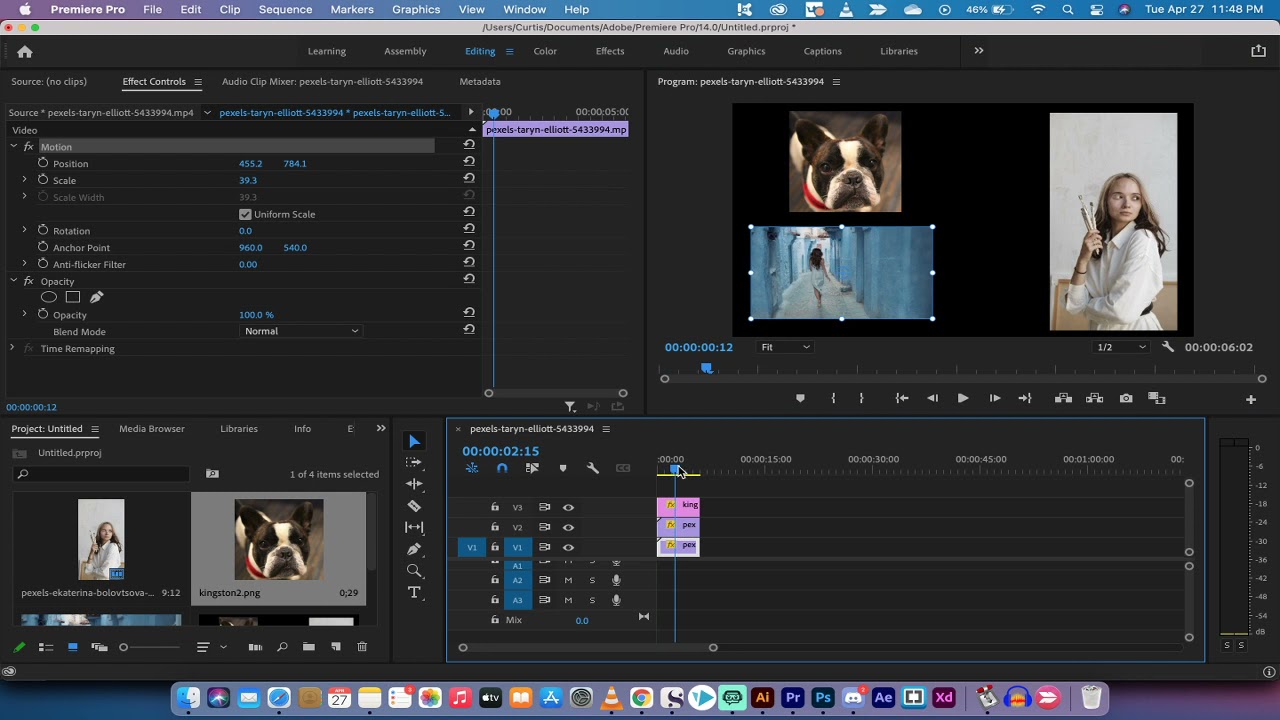Open the Fit zoom level dropdown
The height and width of the screenshot is (720, 1280).
pos(785,347)
